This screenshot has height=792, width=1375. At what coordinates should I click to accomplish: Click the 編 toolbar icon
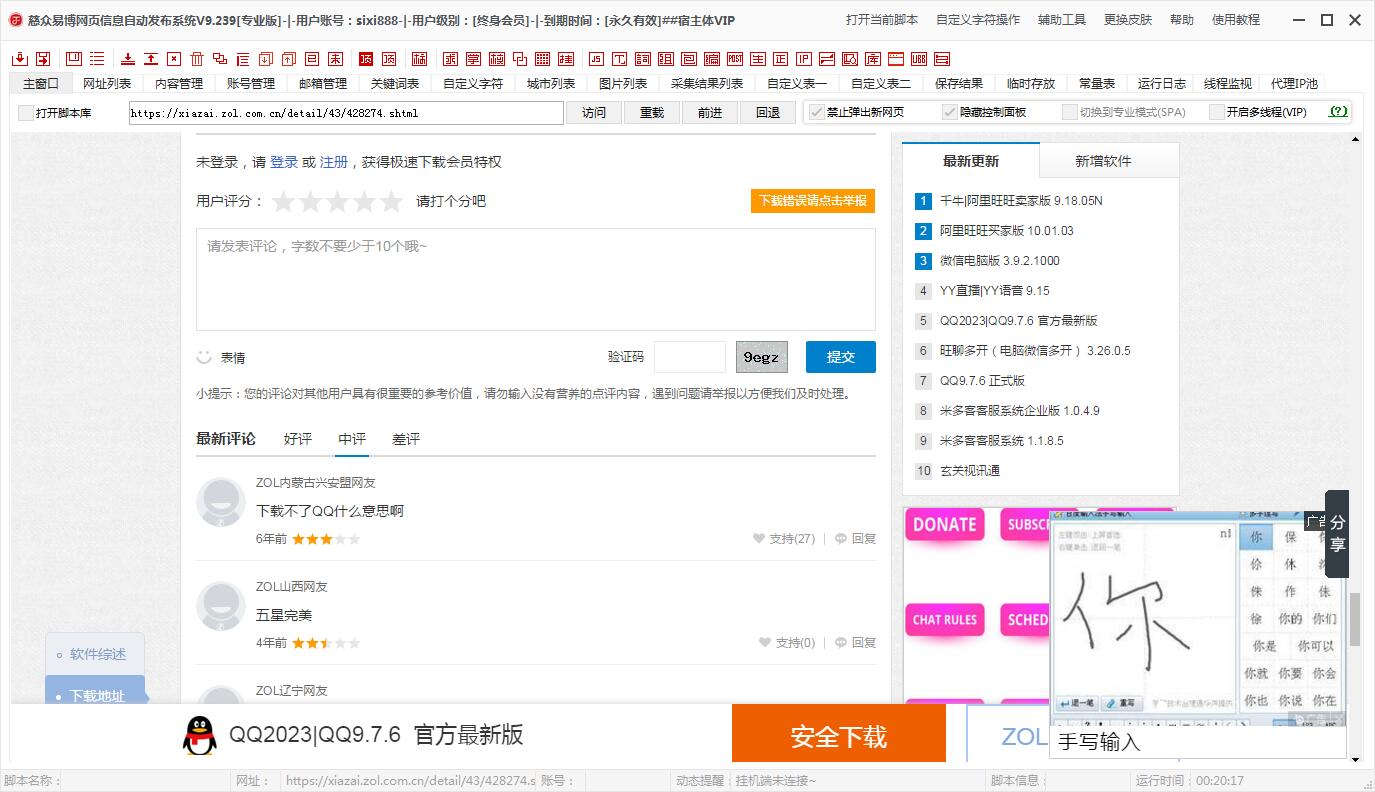coord(712,59)
